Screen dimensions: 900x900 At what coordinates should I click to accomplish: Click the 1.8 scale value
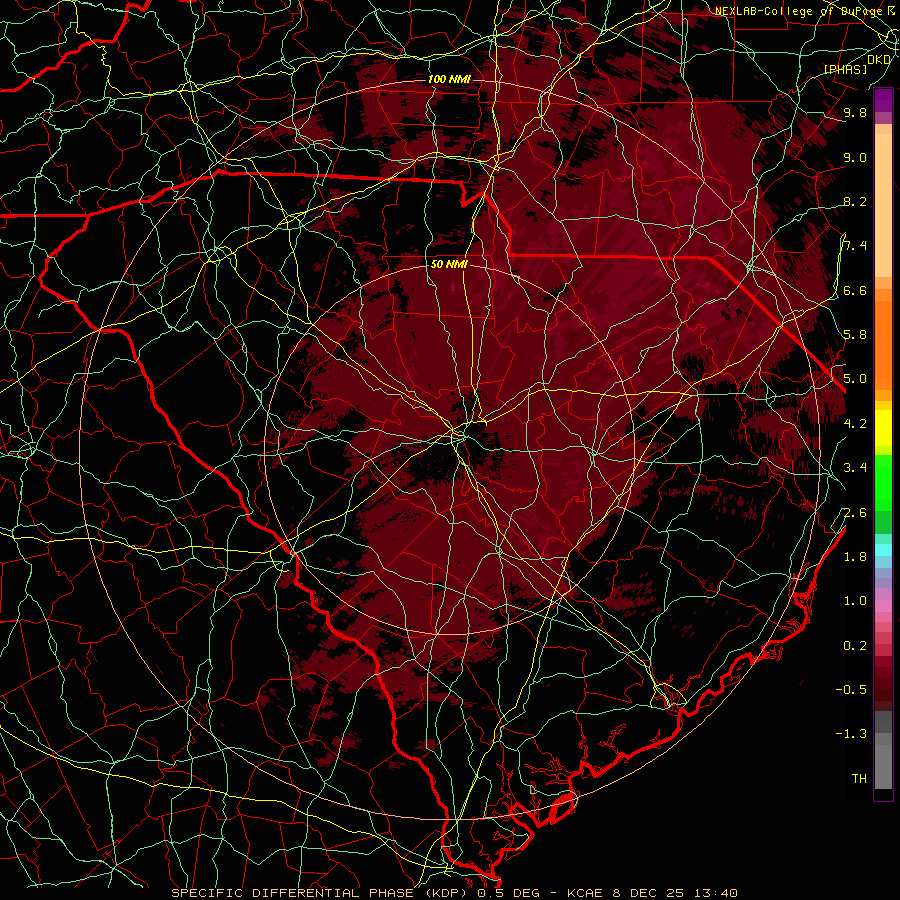tap(855, 557)
